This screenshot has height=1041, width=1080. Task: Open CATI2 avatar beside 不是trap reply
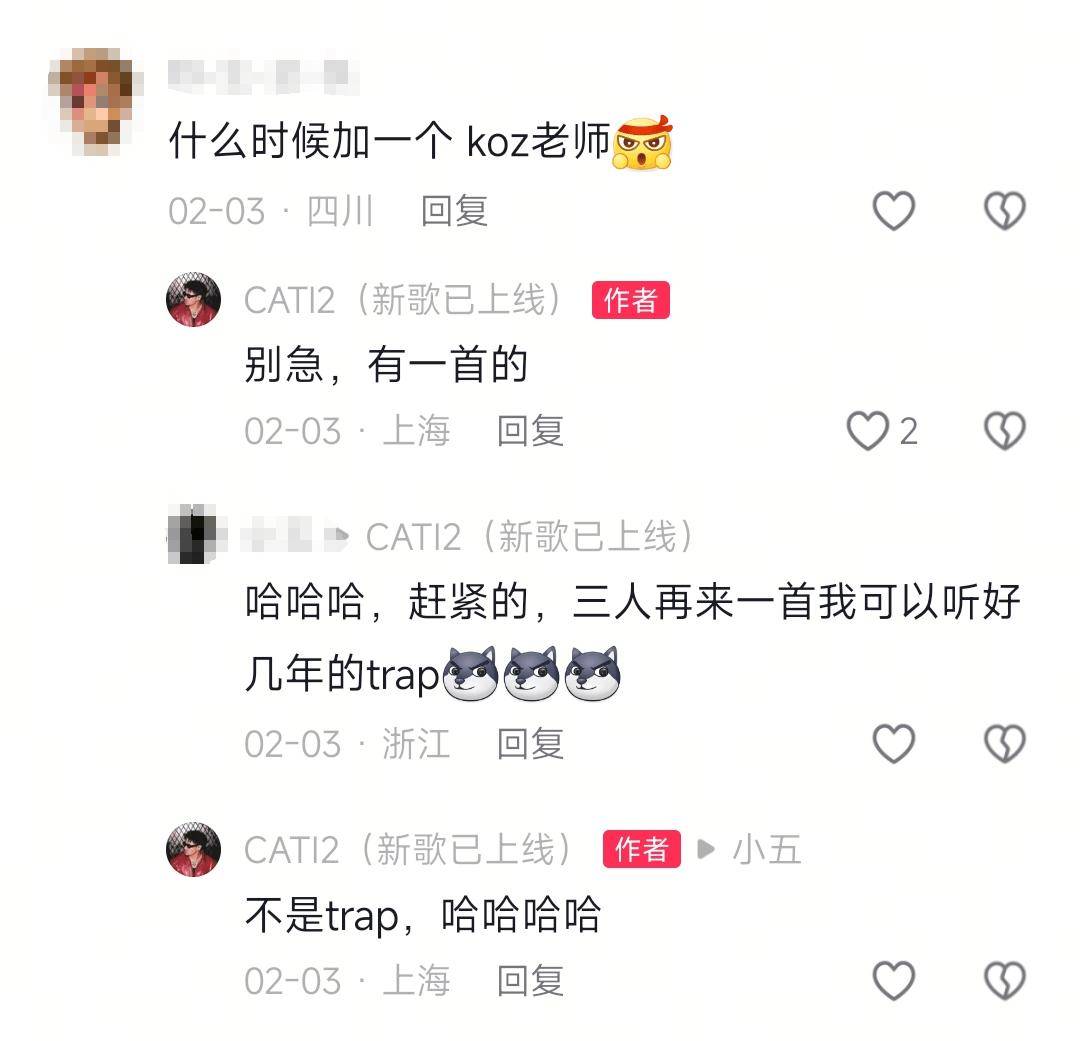click(194, 849)
